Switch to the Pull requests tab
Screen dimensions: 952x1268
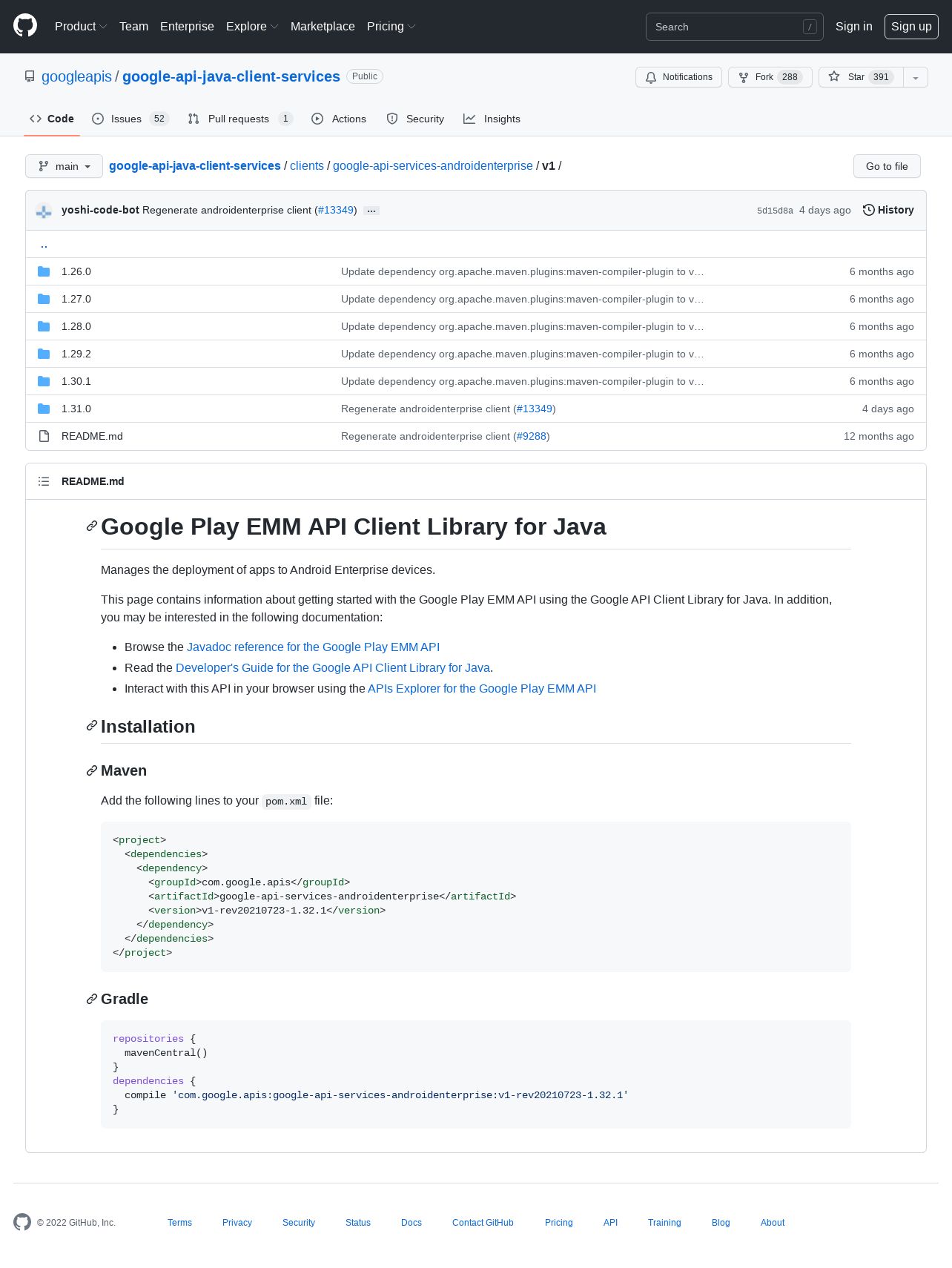pyautogui.click(x=240, y=119)
